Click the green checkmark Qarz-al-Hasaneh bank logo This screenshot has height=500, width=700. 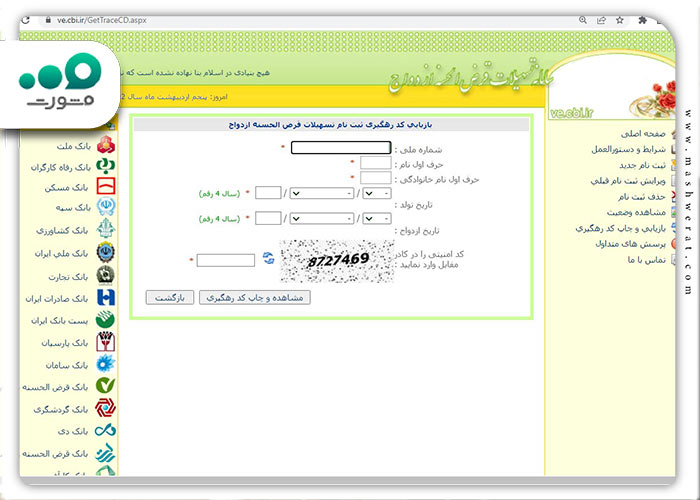[106, 386]
